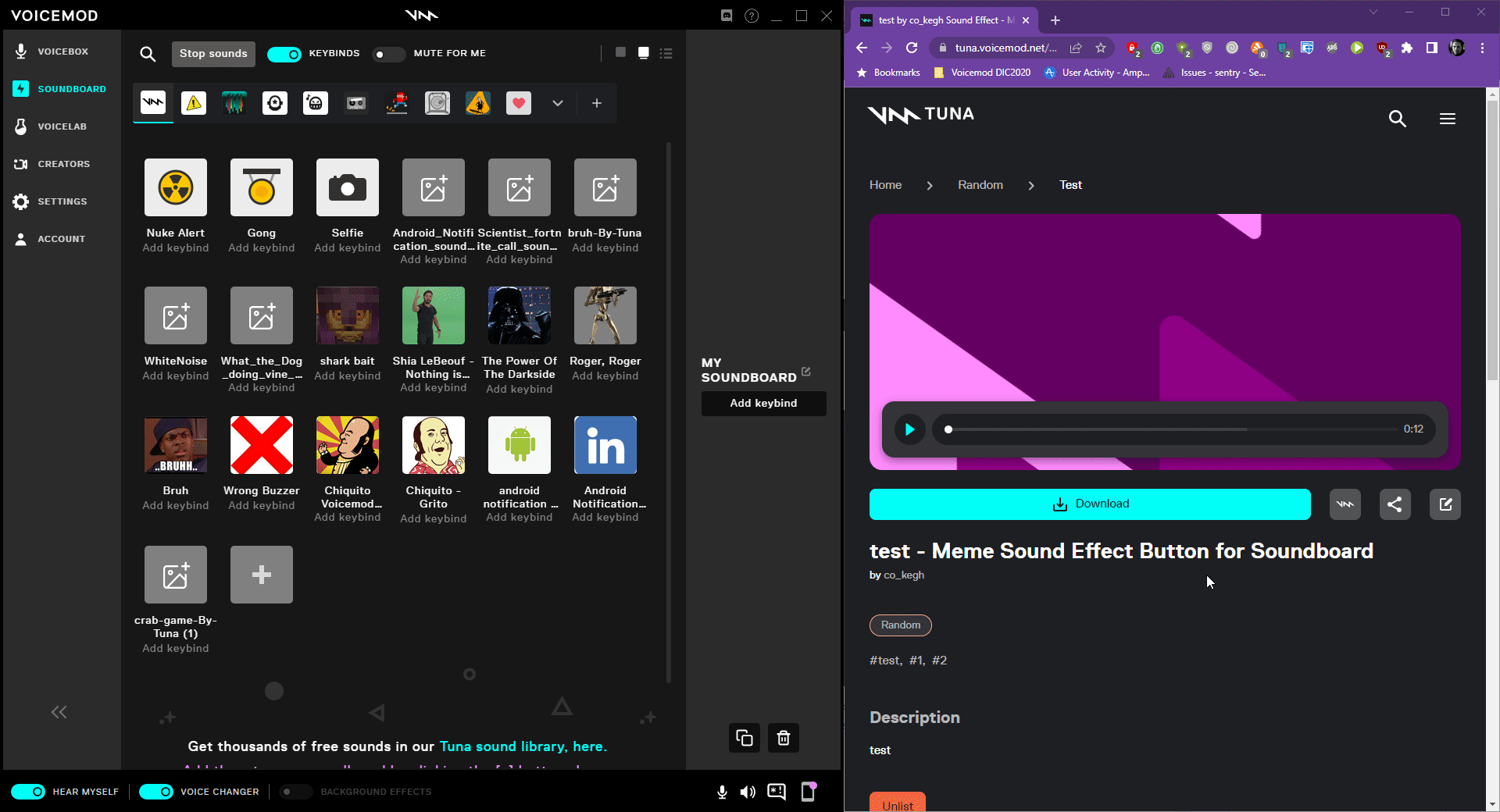Click the Tuna share icon
Screen dimensions: 1500x812
[x=1395, y=504]
